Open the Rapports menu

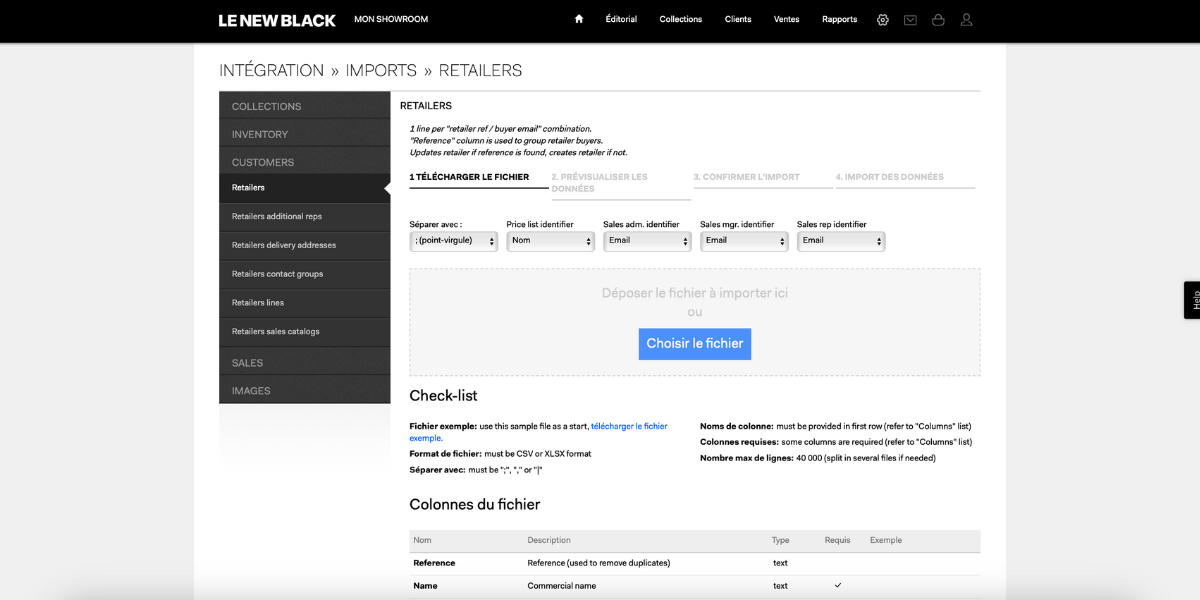tap(839, 19)
